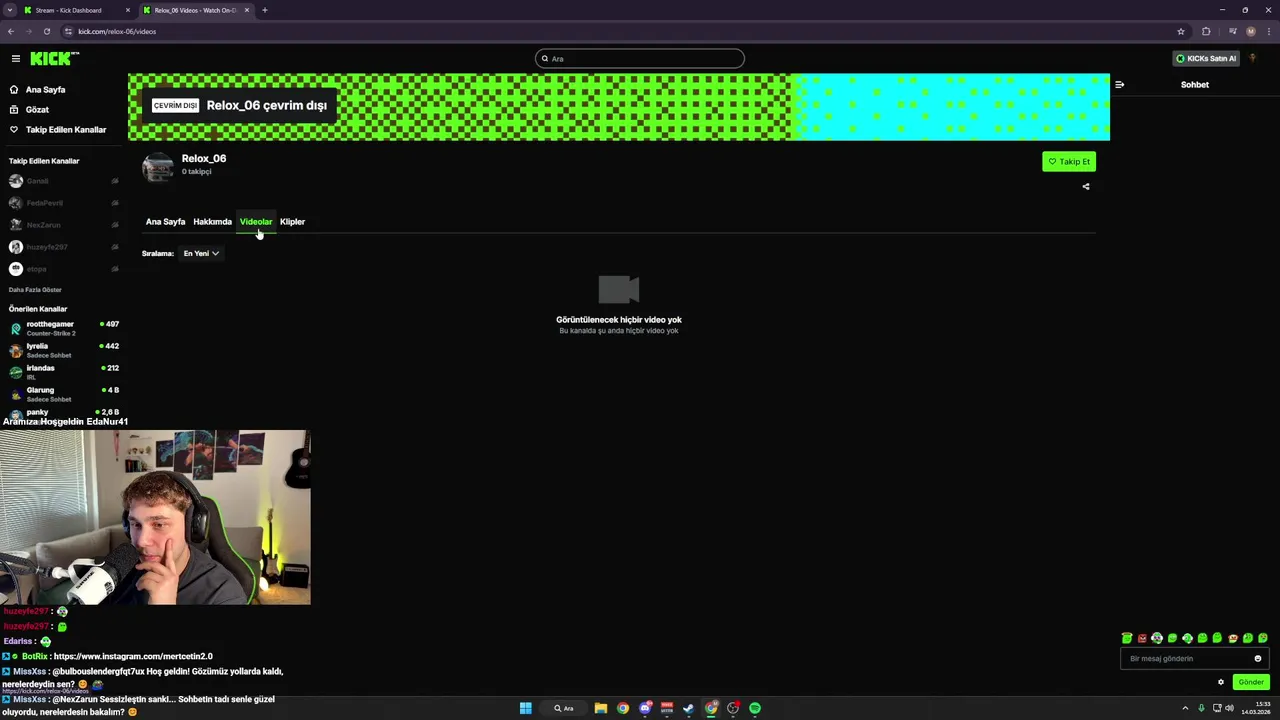Open followed channel huzeyfe297
1280x720 pixels.
click(x=63, y=247)
